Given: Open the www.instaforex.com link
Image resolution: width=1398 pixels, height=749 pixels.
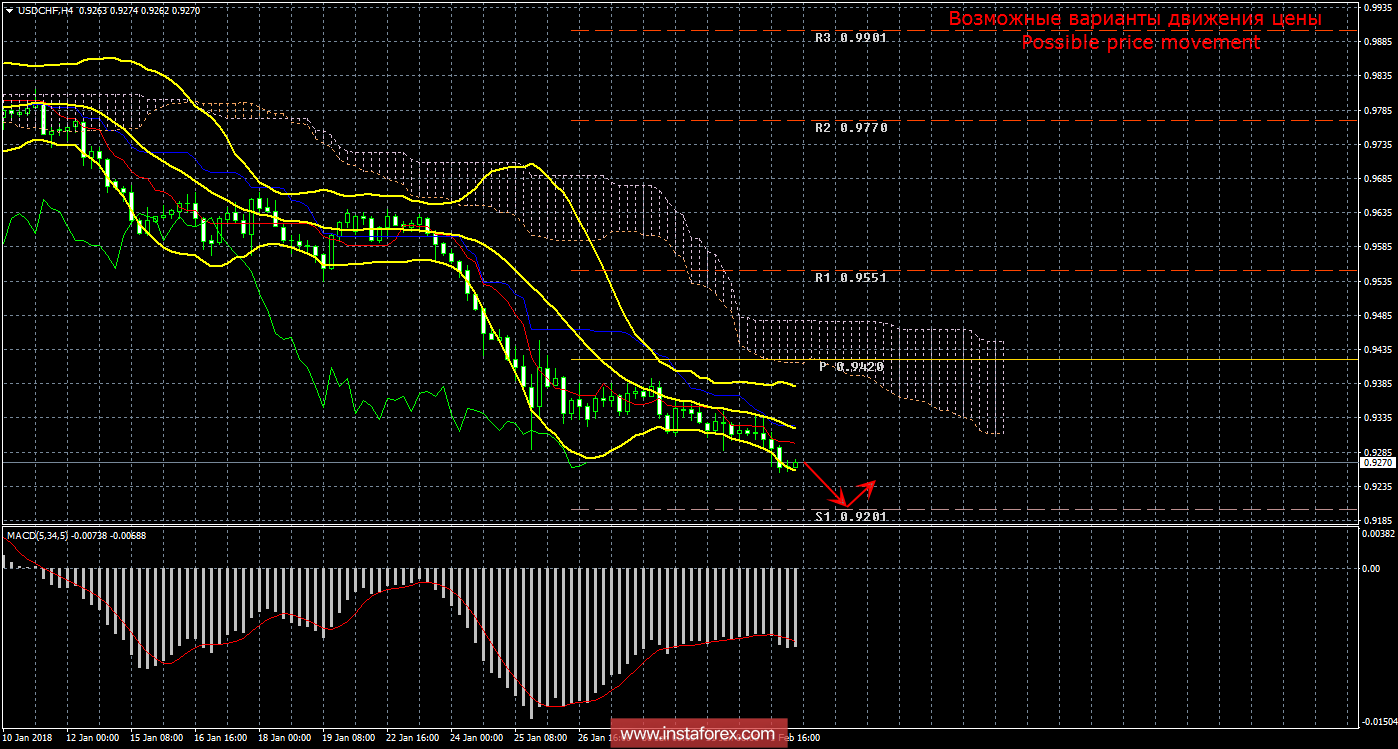Looking at the screenshot, I should pyautogui.click(x=697, y=735).
